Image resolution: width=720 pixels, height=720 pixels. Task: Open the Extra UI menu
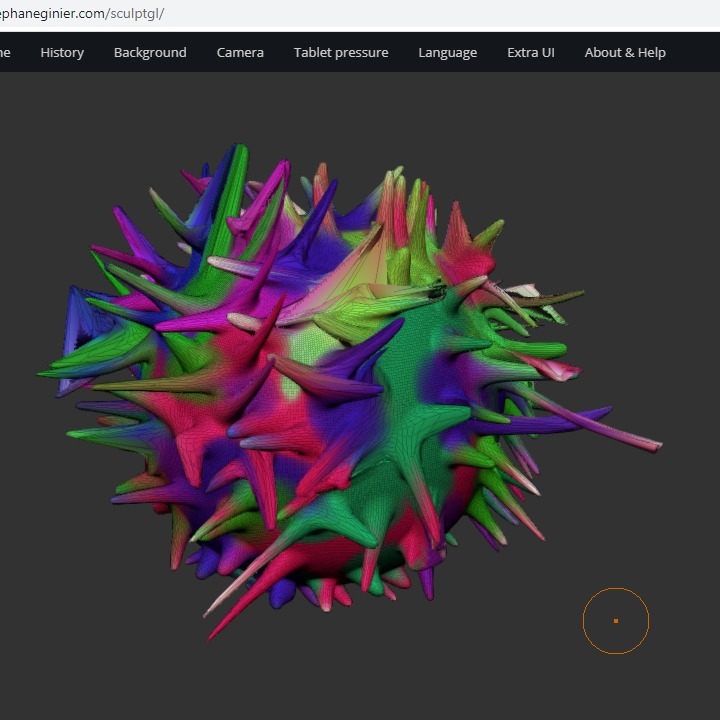point(531,53)
